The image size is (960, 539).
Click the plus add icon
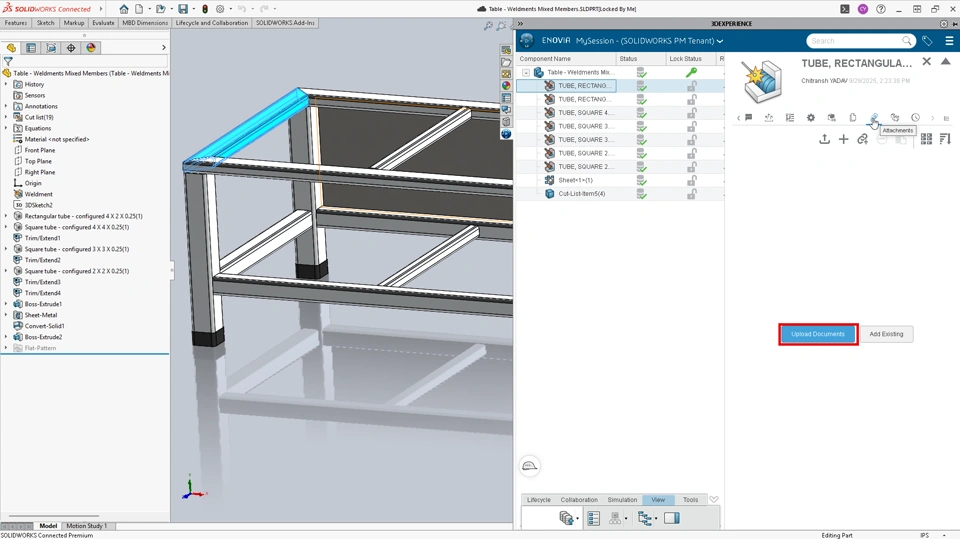[x=844, y=139]
